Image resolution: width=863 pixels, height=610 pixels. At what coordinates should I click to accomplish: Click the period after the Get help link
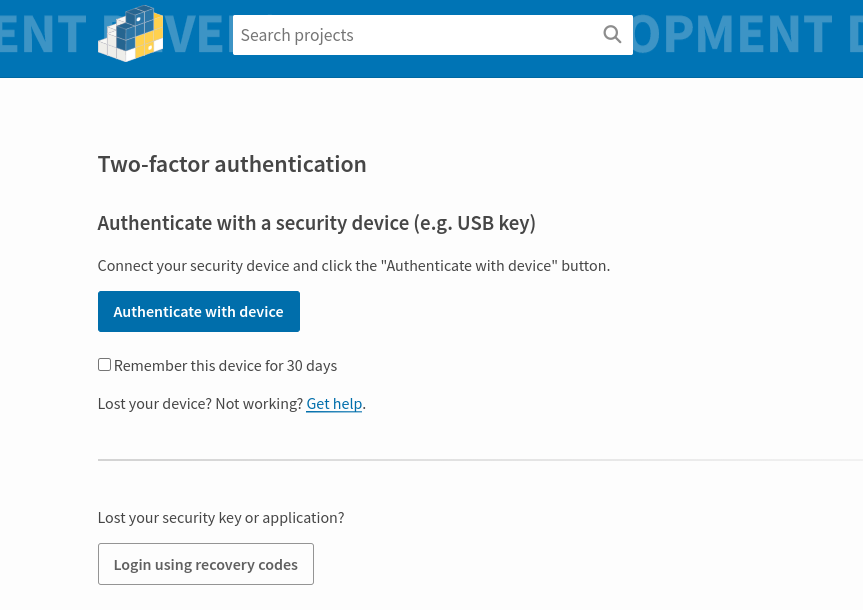pos(364,405)
